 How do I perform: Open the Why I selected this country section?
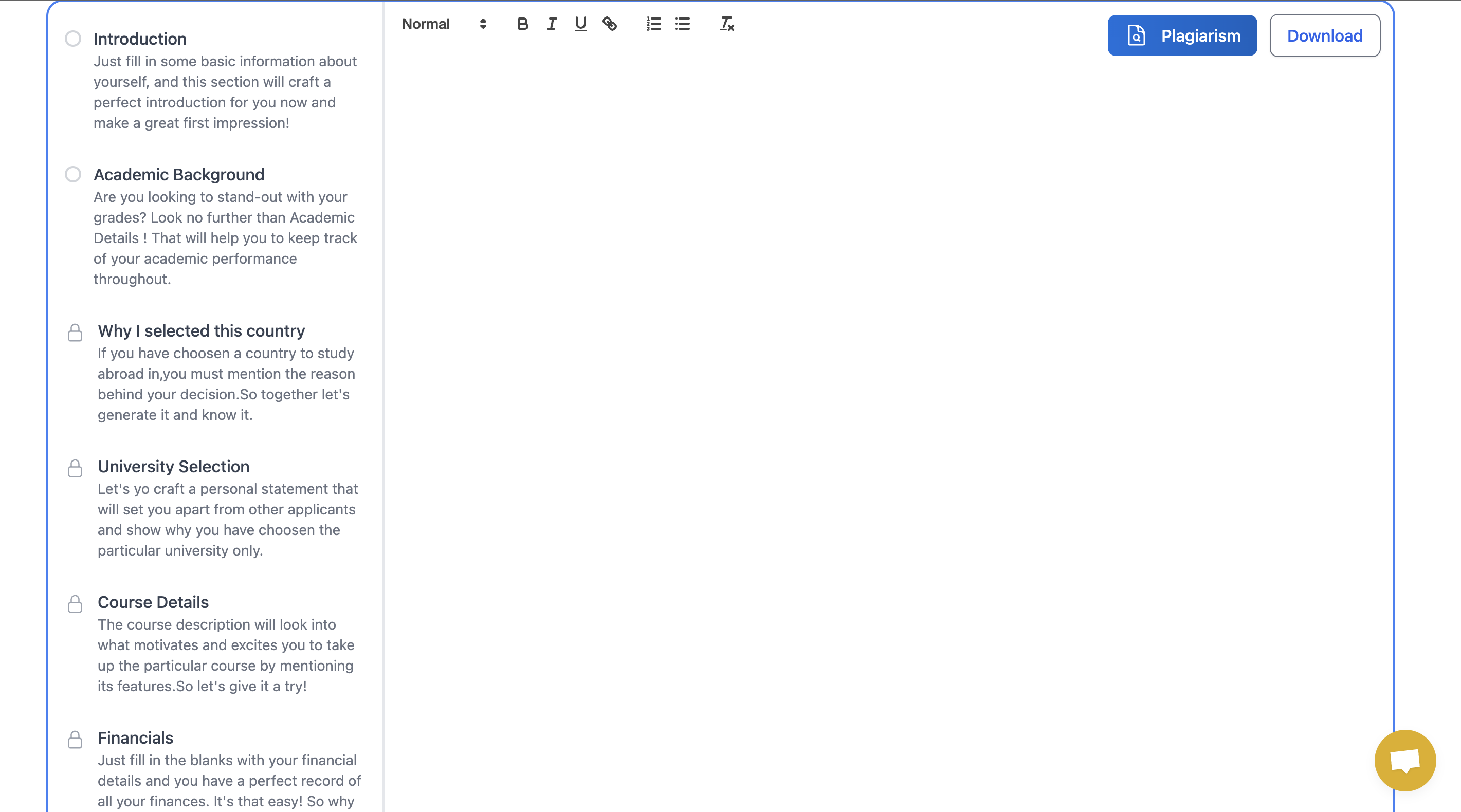click(202, 330)
